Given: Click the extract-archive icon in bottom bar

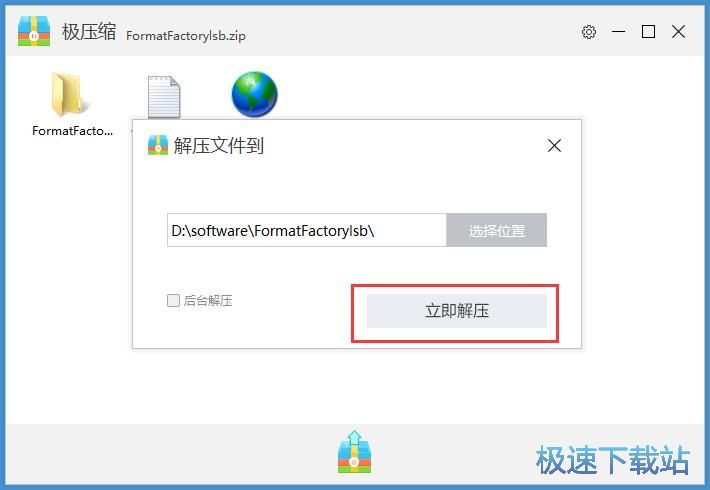Looking at the screenshot, I should [x=355, y=452].
